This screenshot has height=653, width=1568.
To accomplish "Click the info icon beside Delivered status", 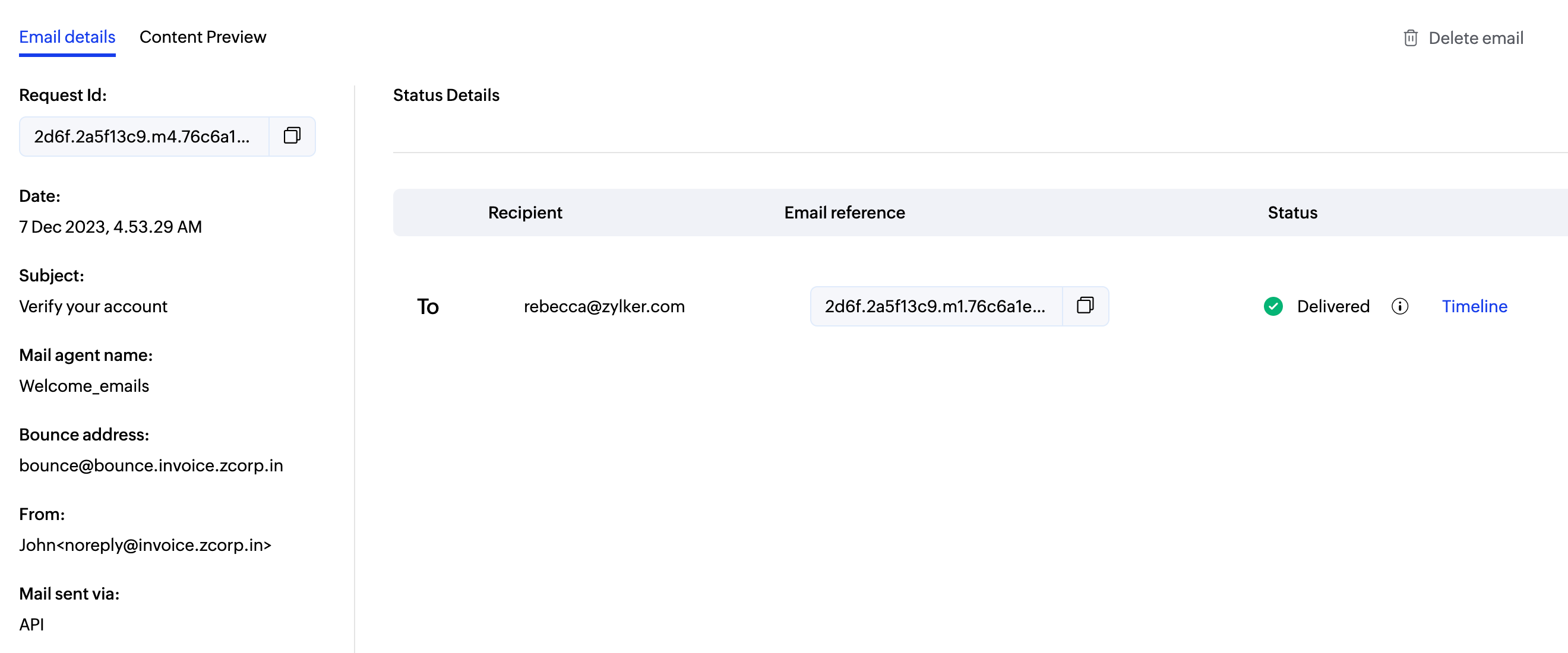I will [1400, 307].
